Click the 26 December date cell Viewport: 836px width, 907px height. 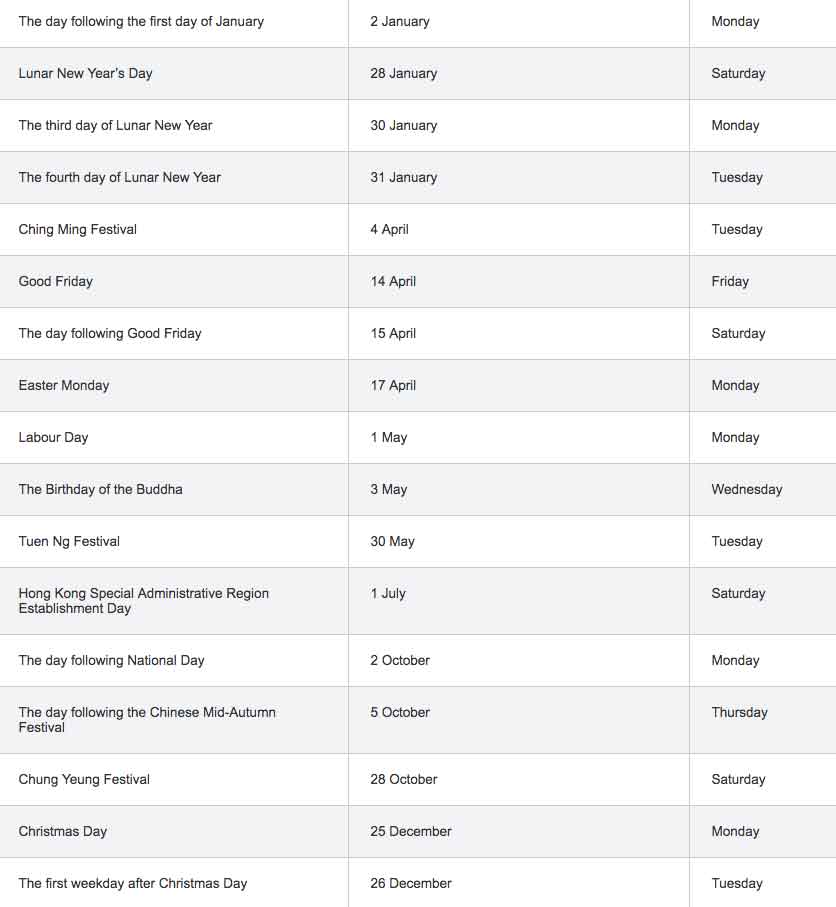(x=411, y=883)
